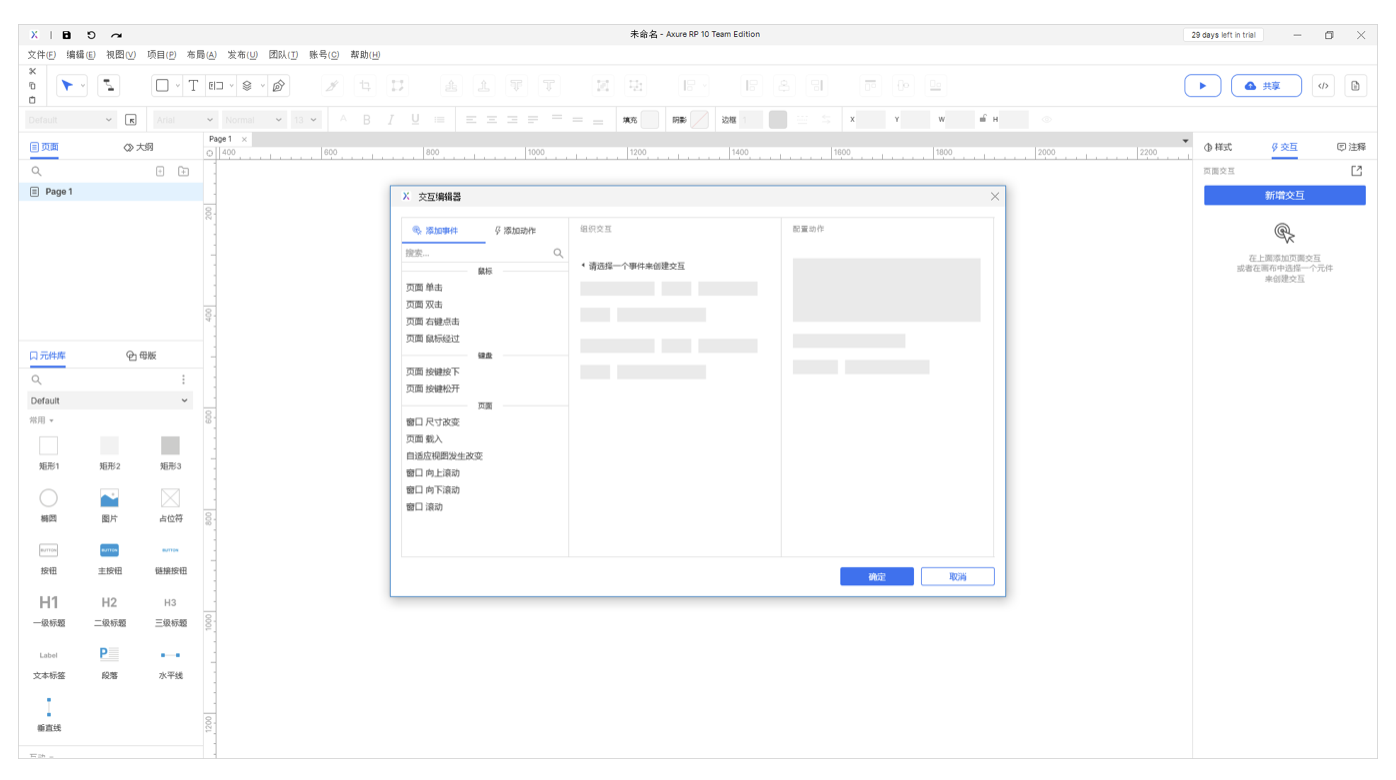Open the Default widget style dropdown in toolbar
Image resolution: width=1396 pixels, height=780 pixels.
tap(71, 120)
